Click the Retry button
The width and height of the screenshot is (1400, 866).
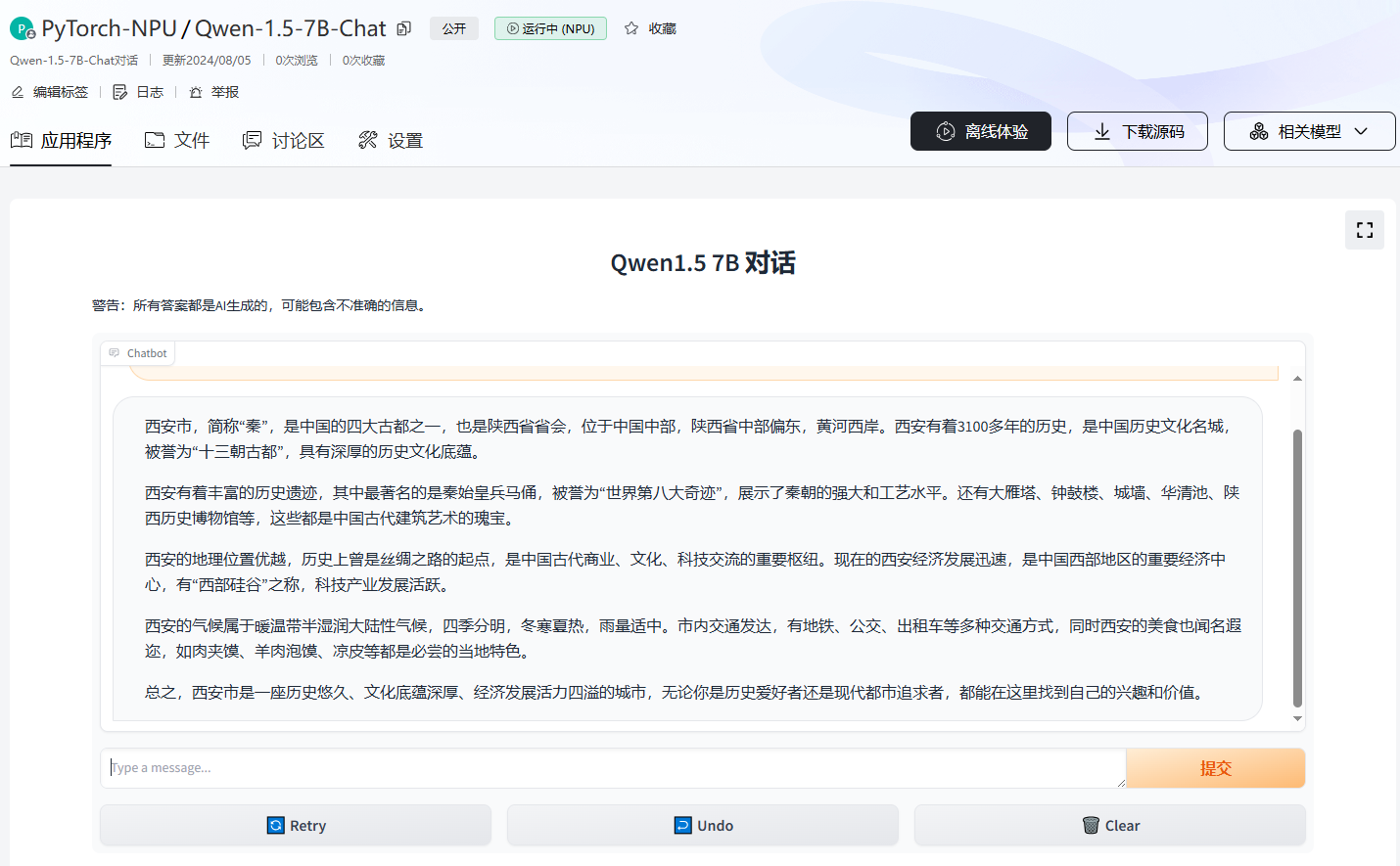click(x=296, y=825)
